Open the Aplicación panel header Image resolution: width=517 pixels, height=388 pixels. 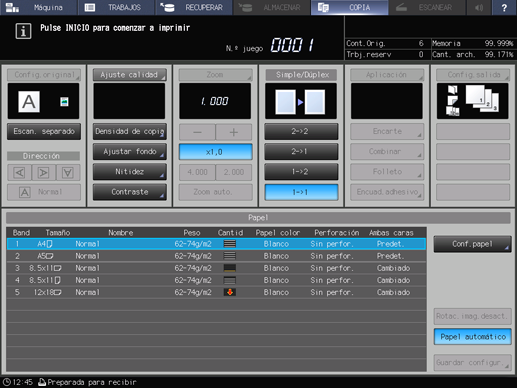387,75
